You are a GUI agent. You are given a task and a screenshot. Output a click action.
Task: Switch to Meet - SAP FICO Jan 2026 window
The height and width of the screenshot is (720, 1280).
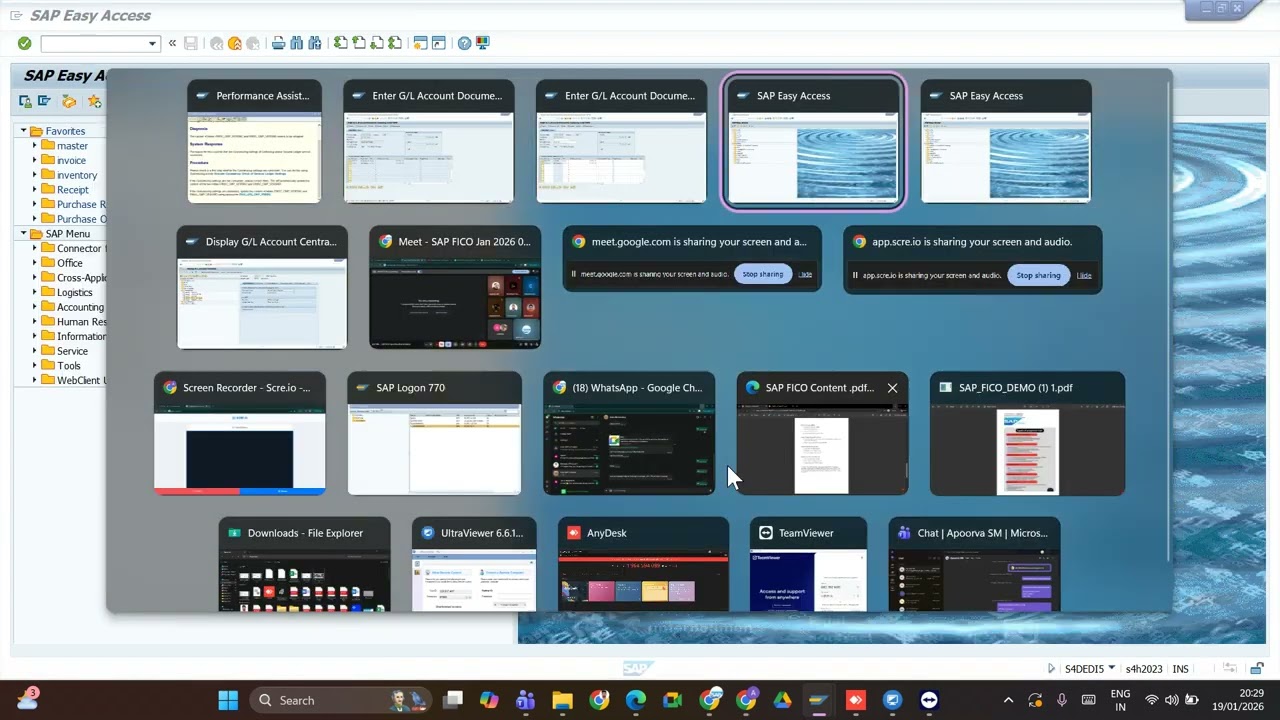[455, 288]
